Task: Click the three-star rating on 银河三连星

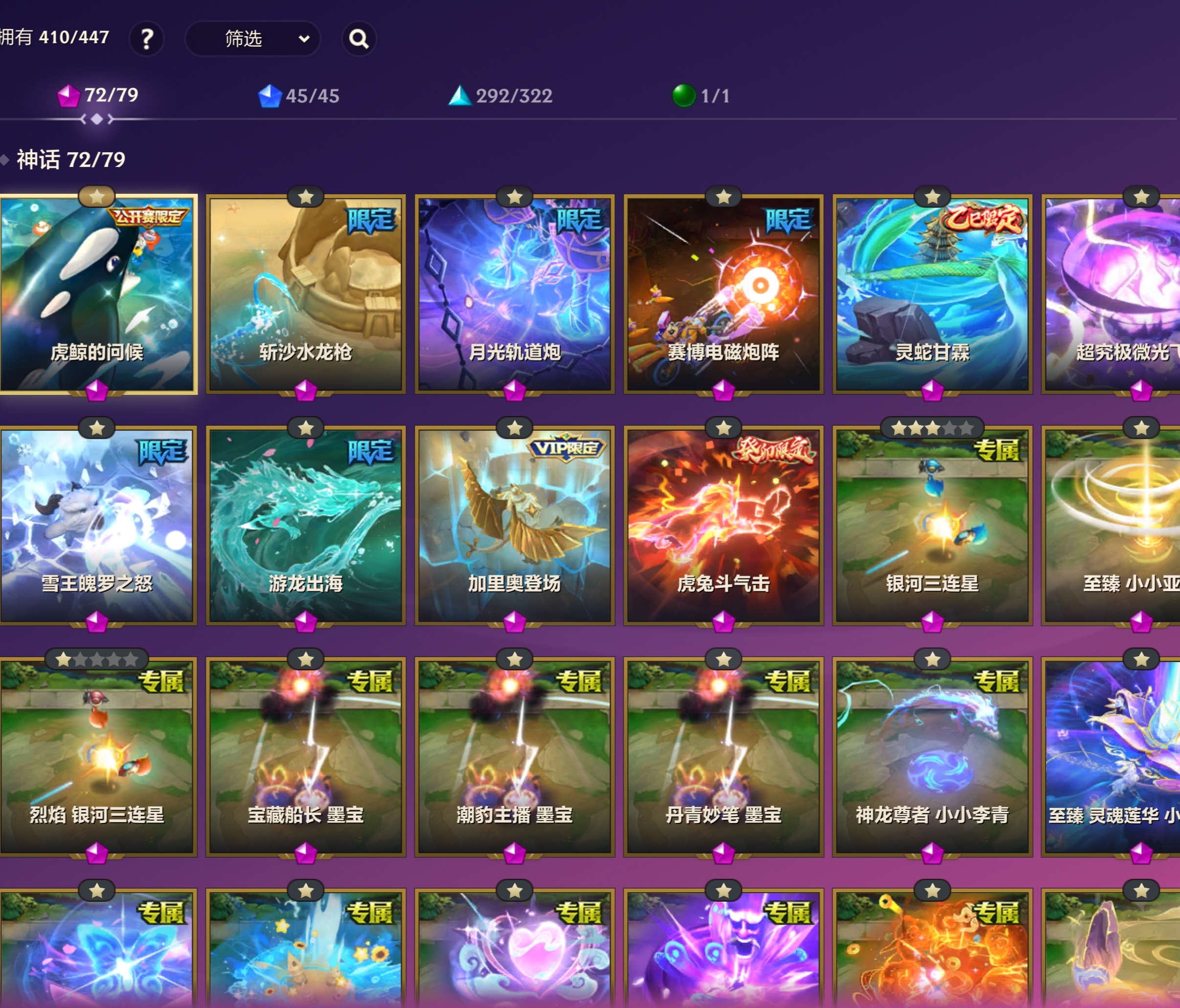Action: tap(932, 428)
